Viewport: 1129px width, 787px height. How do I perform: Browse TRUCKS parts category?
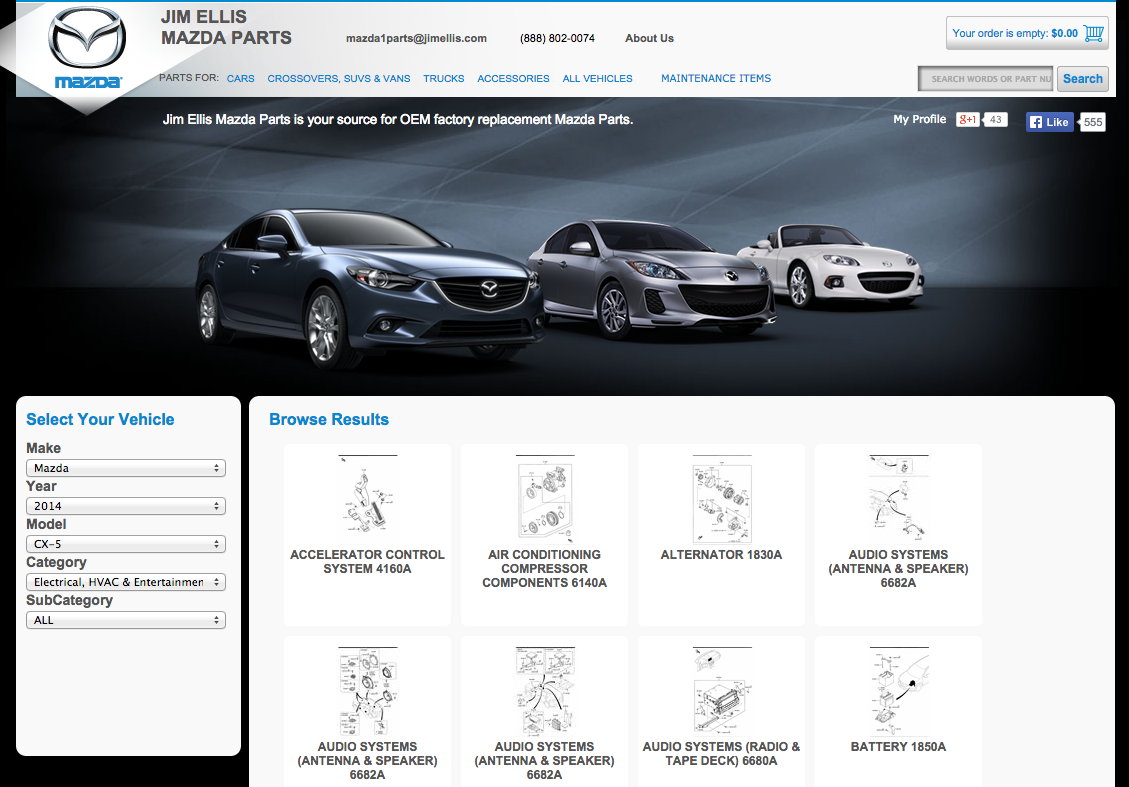point(443,78)
